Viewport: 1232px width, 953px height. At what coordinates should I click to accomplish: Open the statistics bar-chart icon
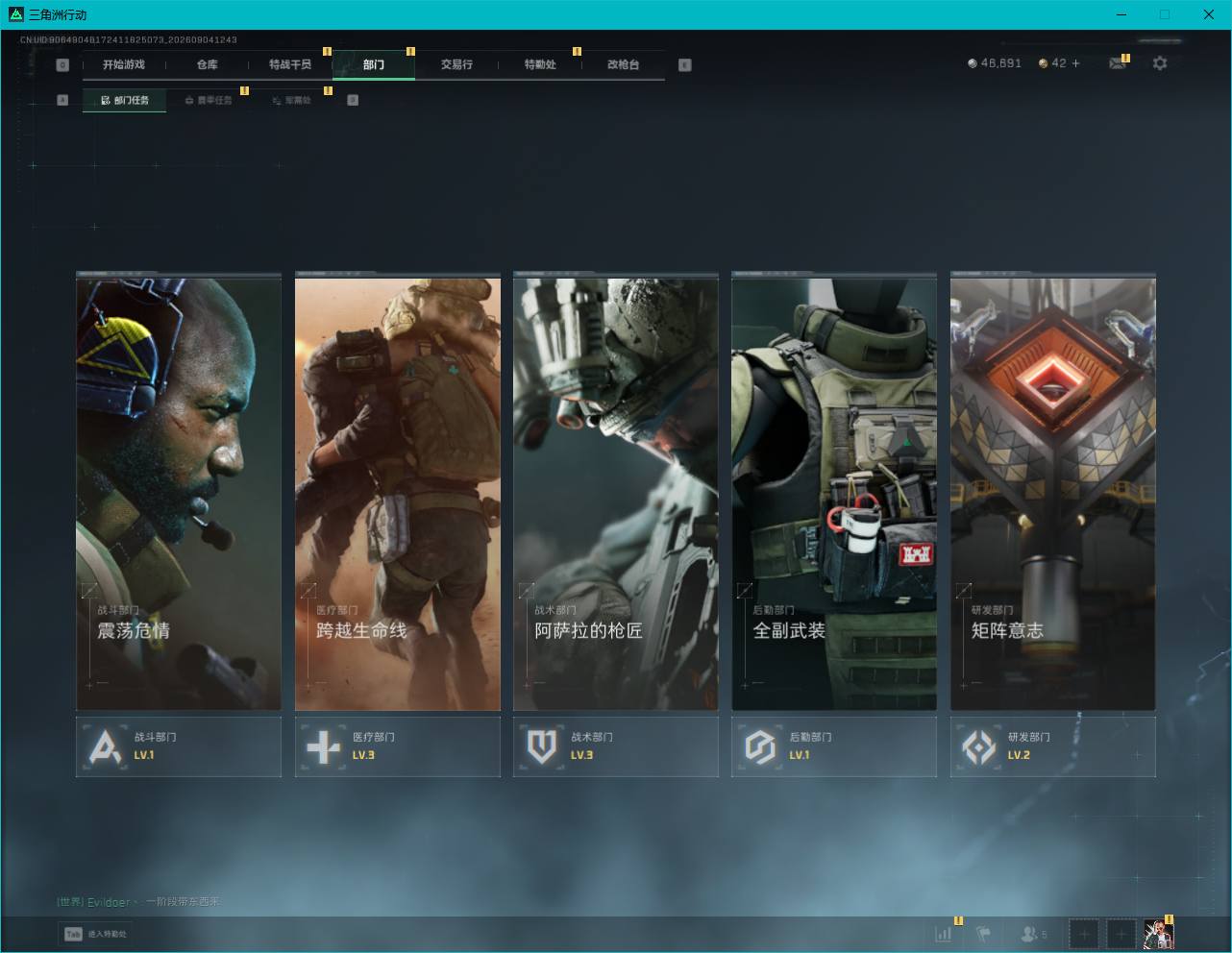coord(944,933)
